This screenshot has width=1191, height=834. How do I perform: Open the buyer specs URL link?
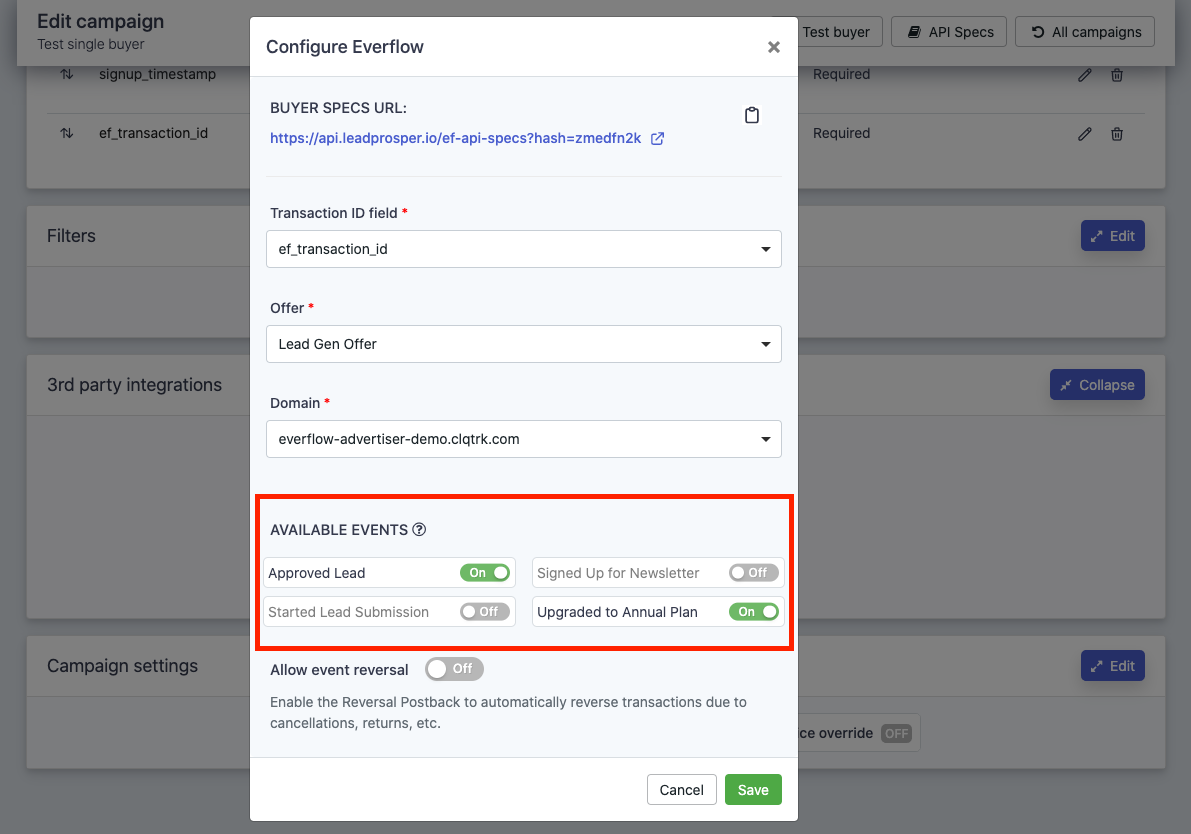tap(455, 139)
